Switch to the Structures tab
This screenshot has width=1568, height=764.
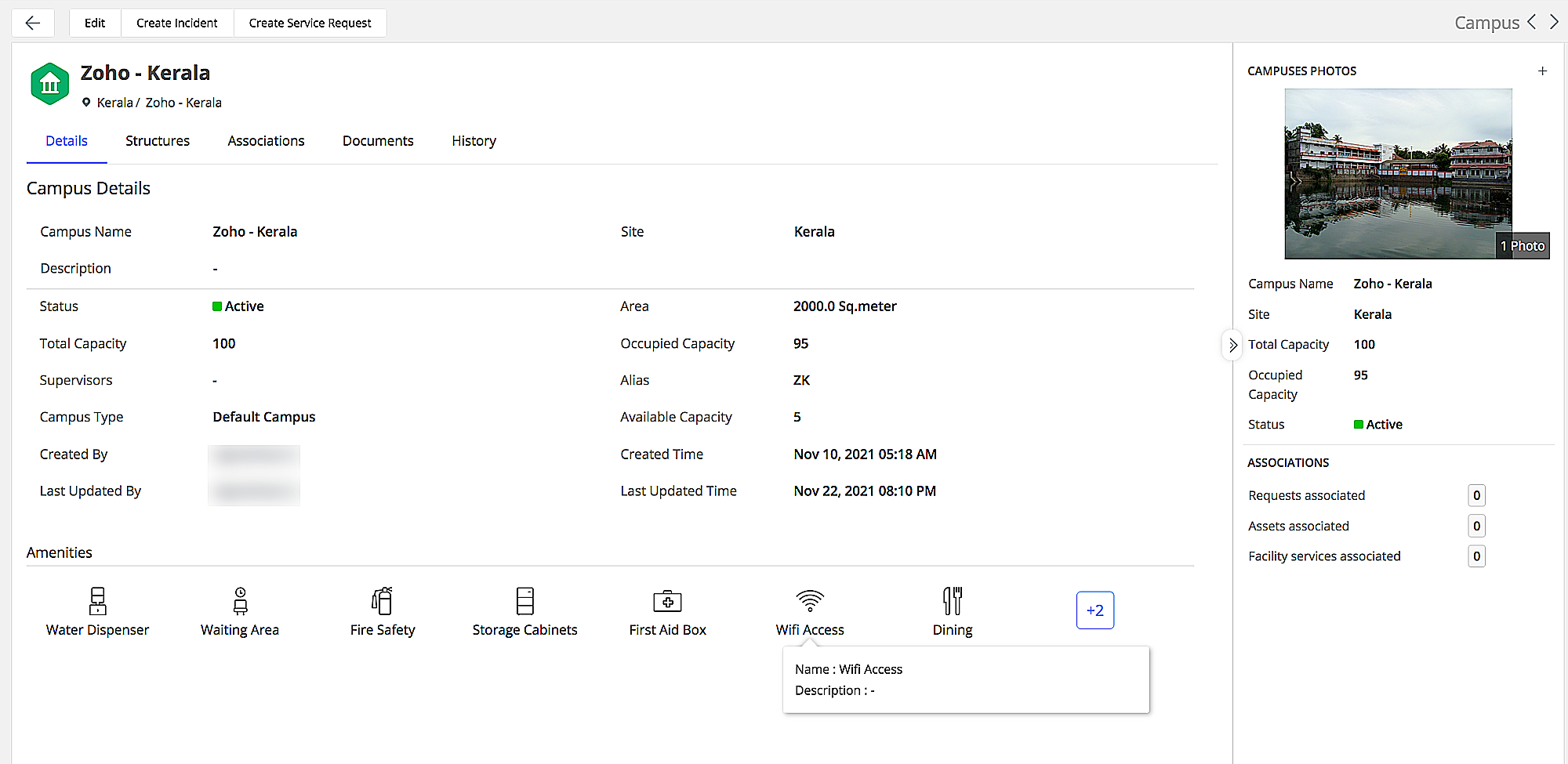[158, 141]
